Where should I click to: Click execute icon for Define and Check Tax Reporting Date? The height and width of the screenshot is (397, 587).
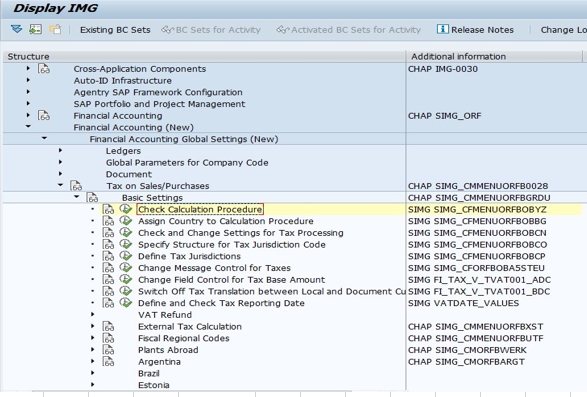coord(126,303)
